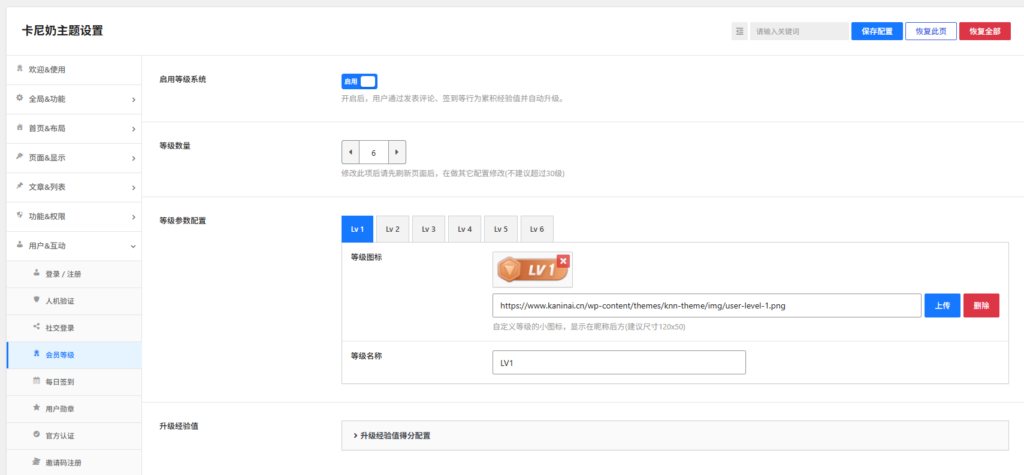Click the star icon beside 用户勋章
Image resolution: width=1024 pixels, height=475 pixels.
(x=36, y=408)
